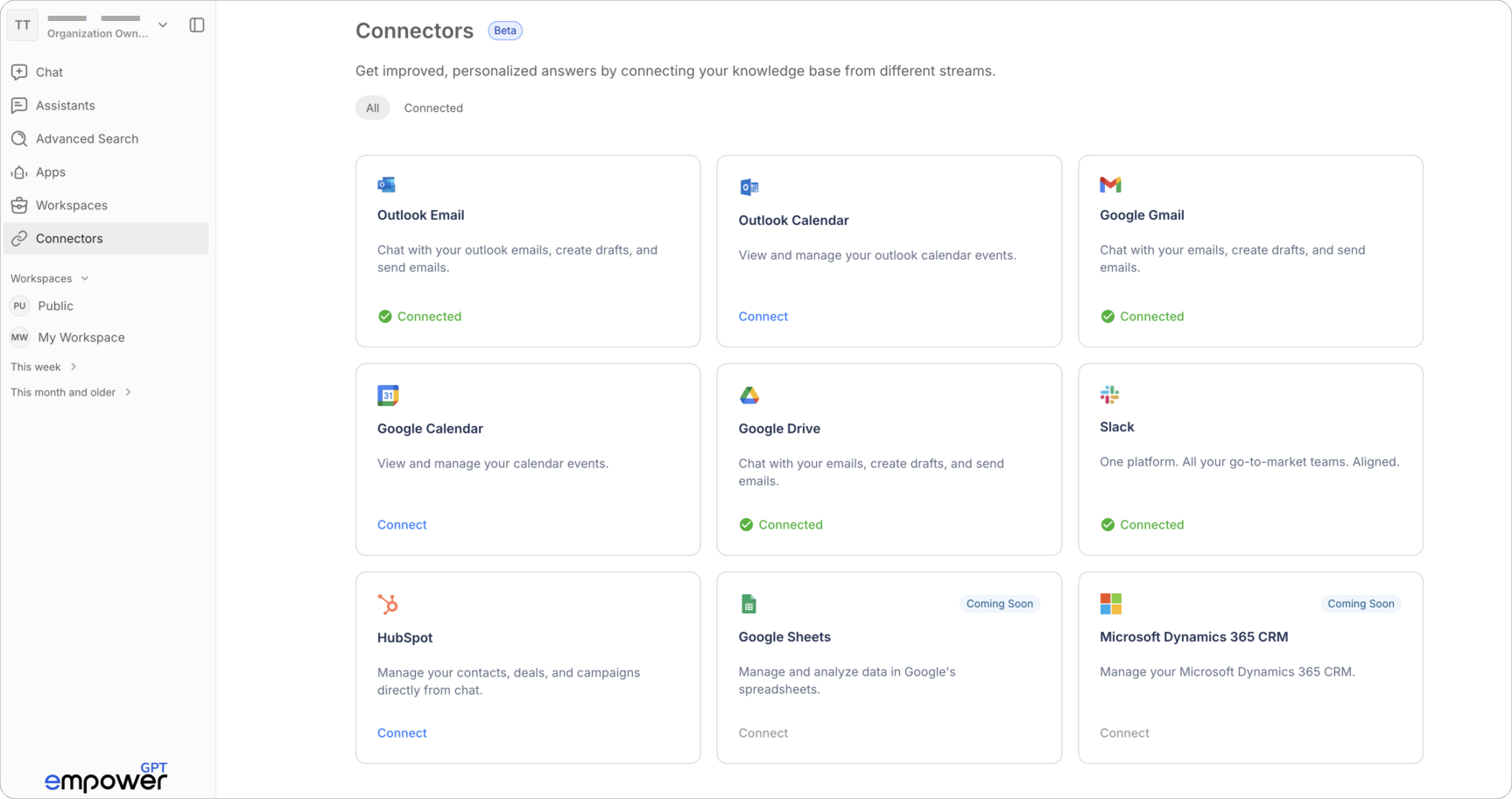Click the HubSpot sprocket icon
Viewport: 1512px width, 799px height.
click(x=388, y=605)
